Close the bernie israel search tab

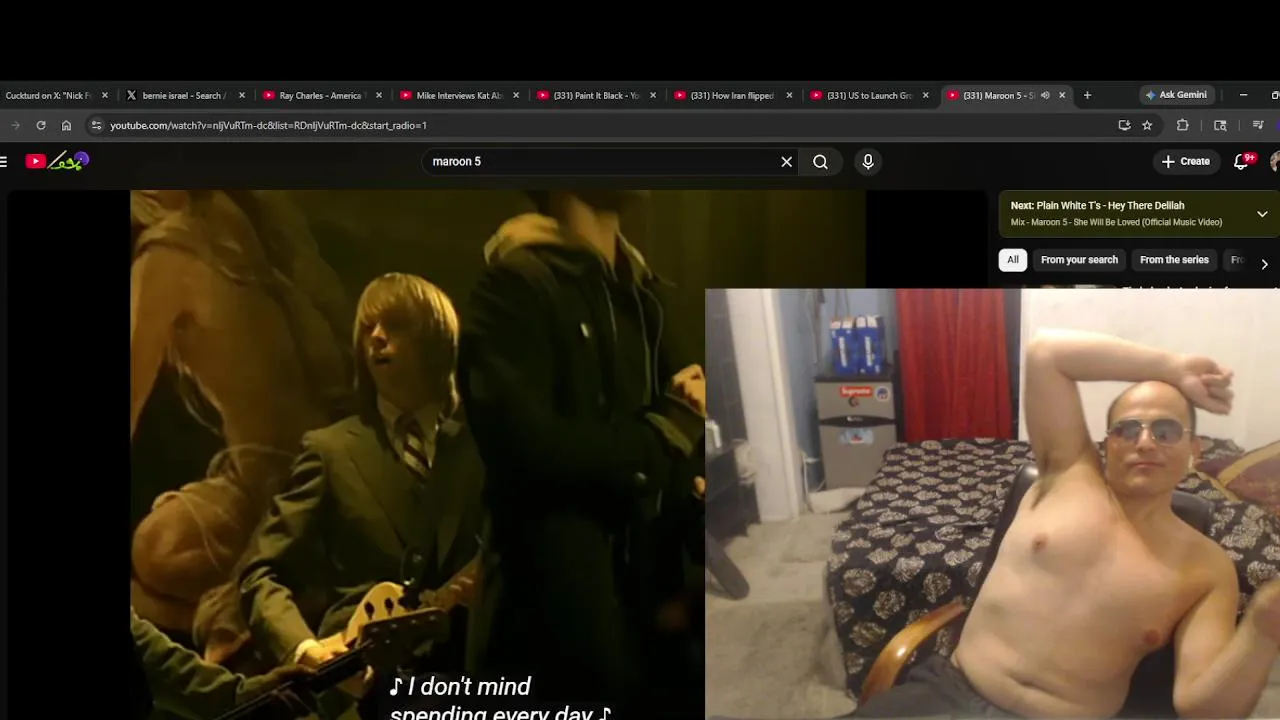(242, 95)
